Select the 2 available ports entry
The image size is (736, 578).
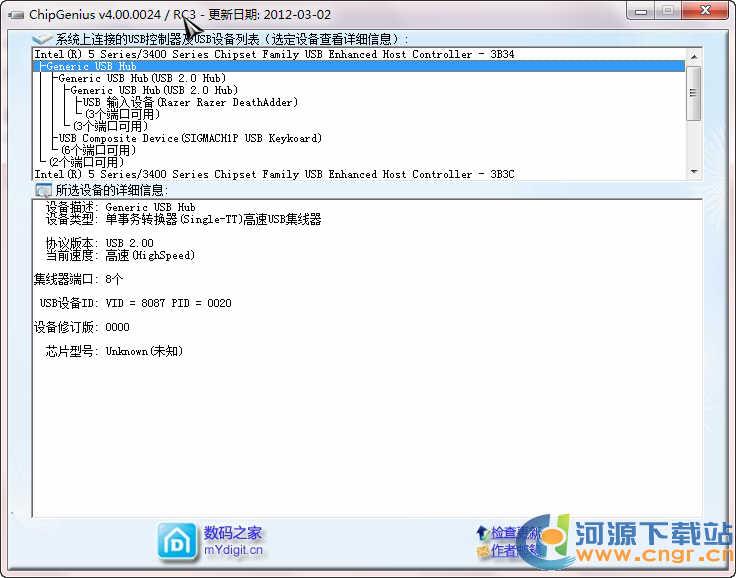(86, 163)
